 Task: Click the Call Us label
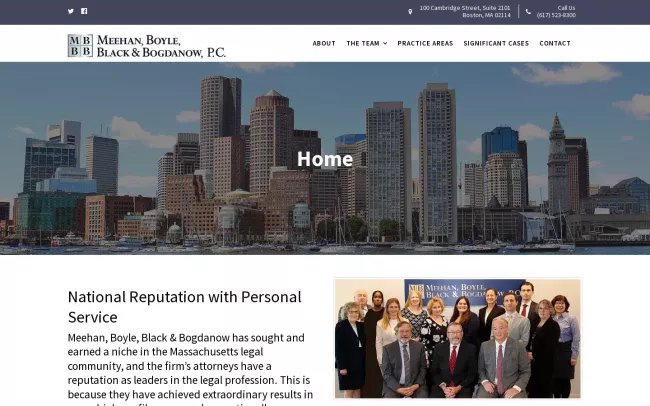point(566,8)
